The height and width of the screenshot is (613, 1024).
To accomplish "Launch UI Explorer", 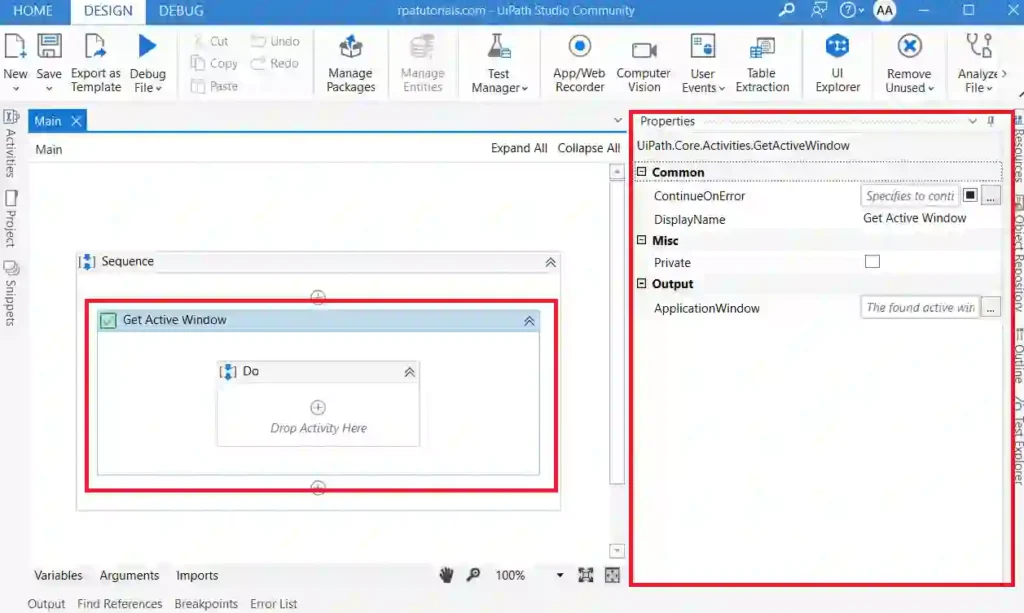I will [837, 63].
